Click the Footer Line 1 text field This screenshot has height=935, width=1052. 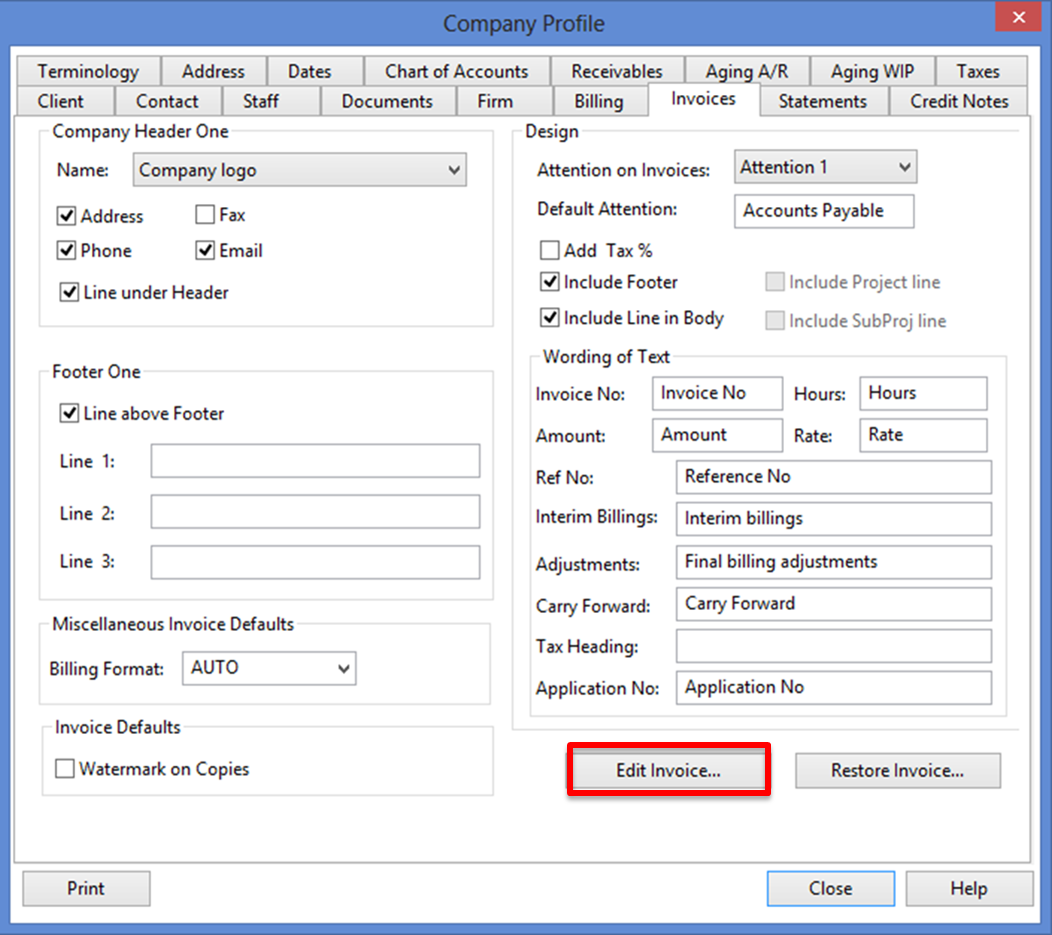[x=315, y=461]
